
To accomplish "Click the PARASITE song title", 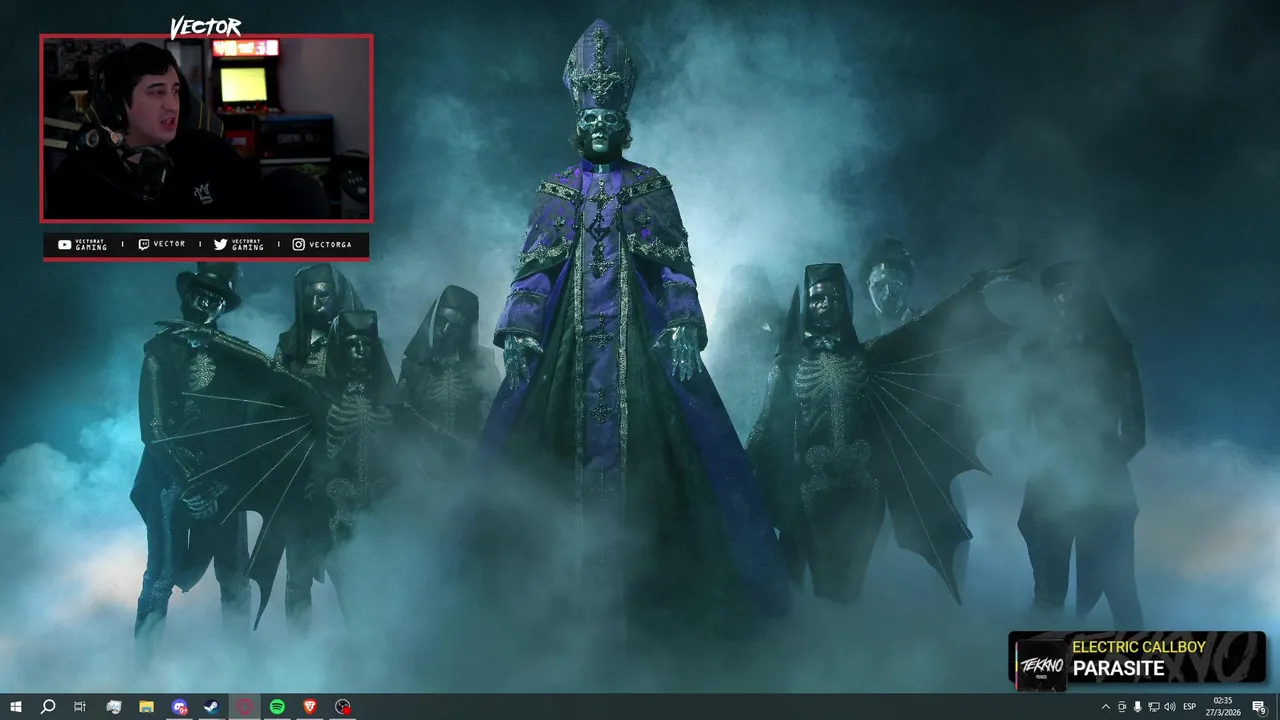I will (1118, 668).
